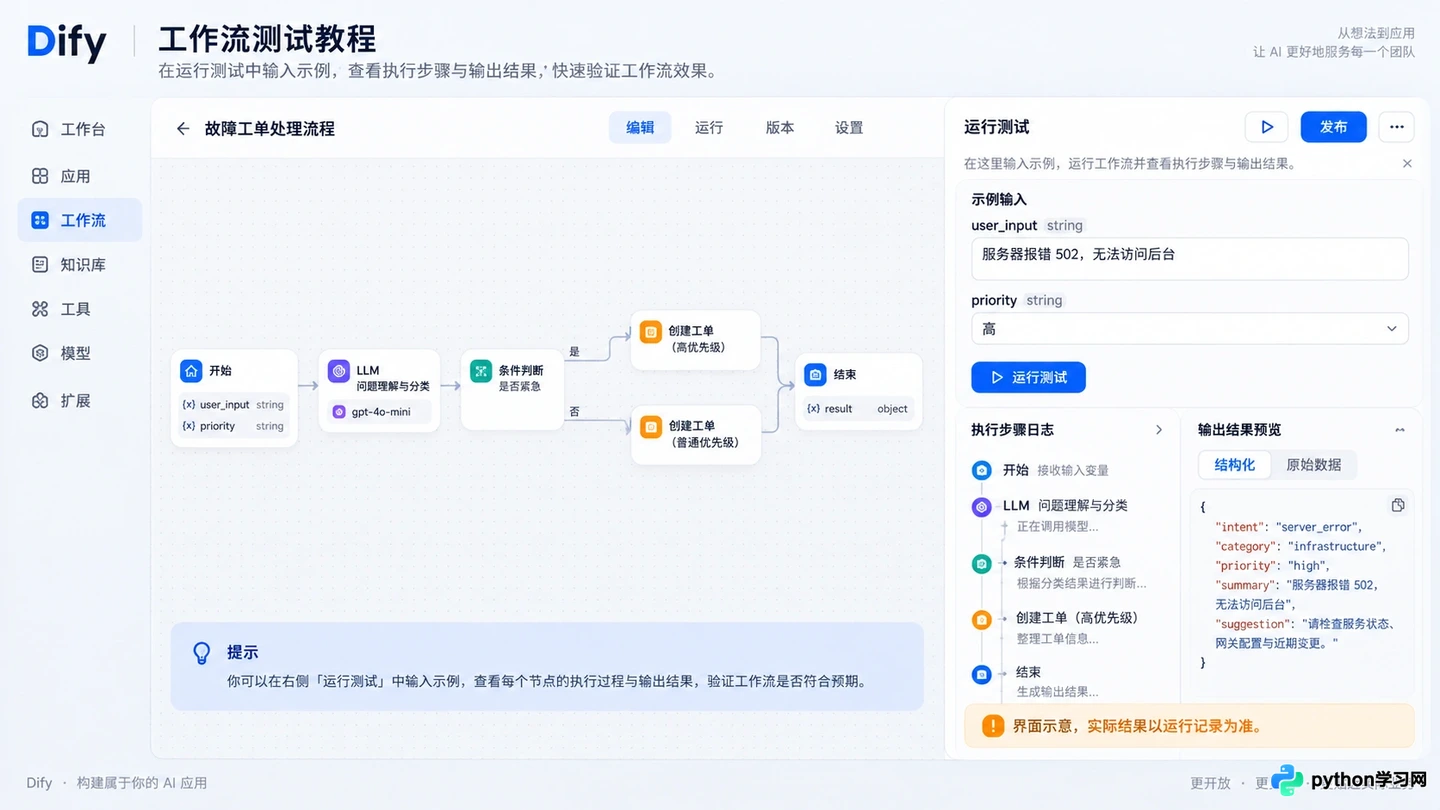The height and width of the screenshot is (810, 1440).
Task: Show the 结构化 output view
Action: [x=1235, y=465]
